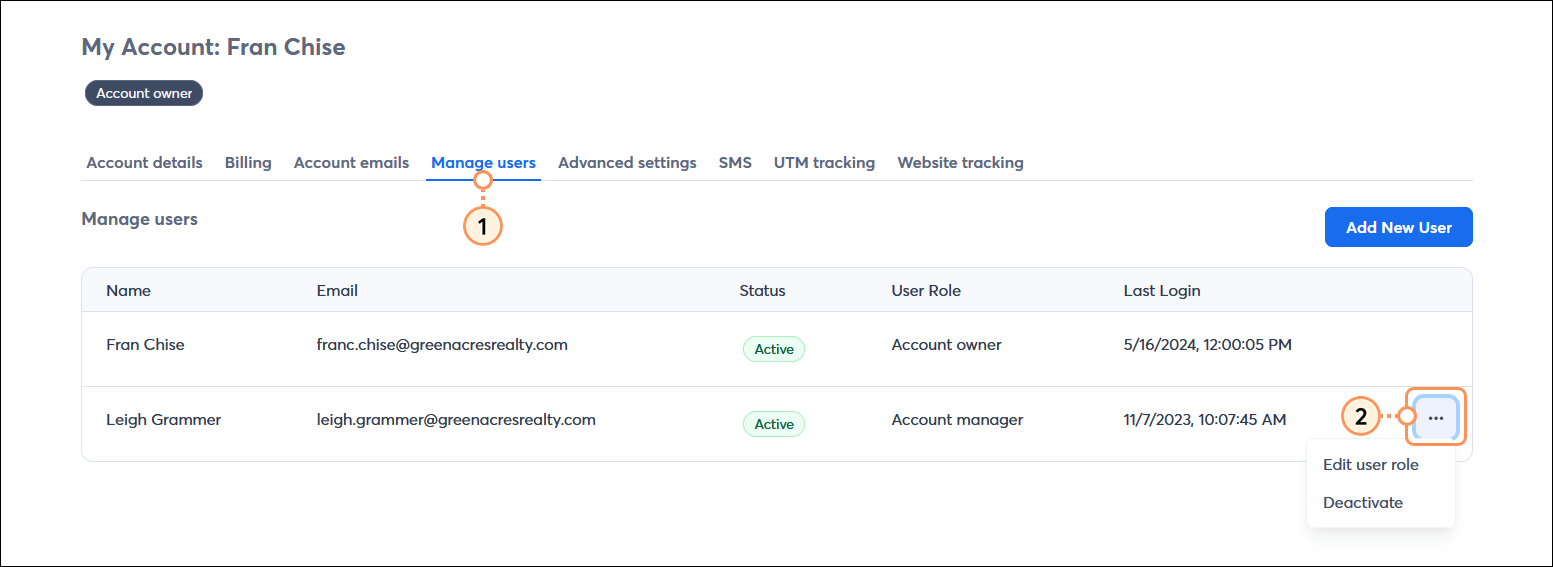Click the Account owner badge
Viewport: 1553px width, 567px height.
144,93
